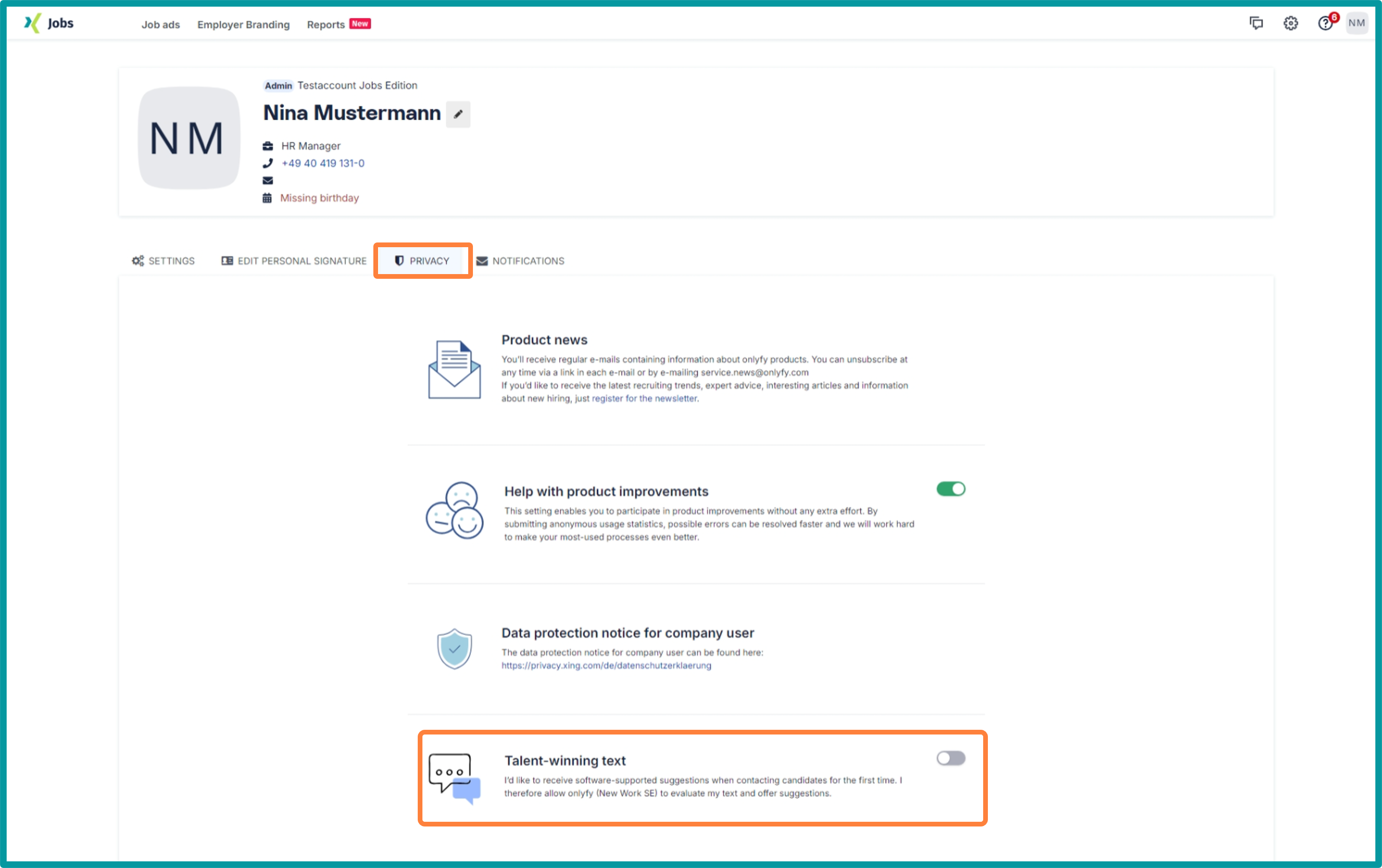Viewport: 1382px width, 868px height.
Task: Switch to the Settings tab
Action: pos(164,261)
